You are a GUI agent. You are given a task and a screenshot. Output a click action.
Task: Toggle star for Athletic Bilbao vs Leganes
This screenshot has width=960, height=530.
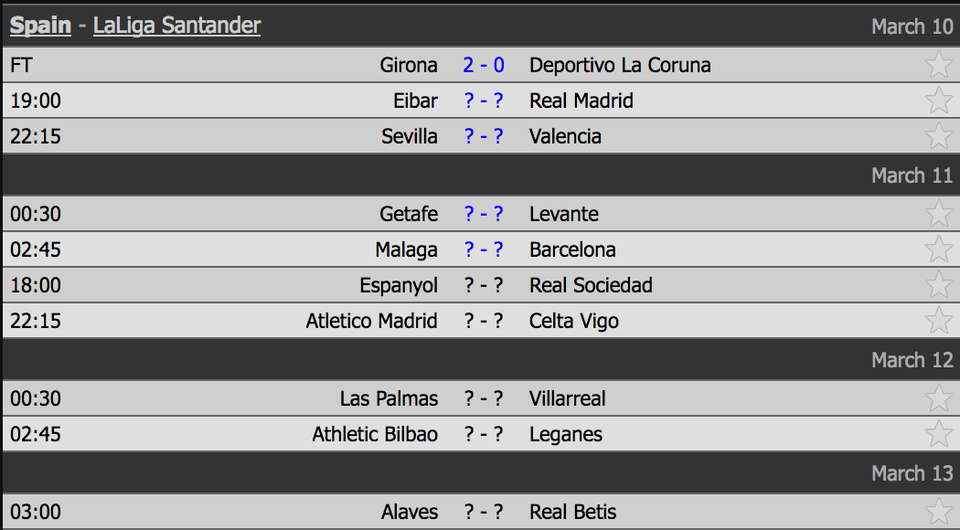coord(938,433)
